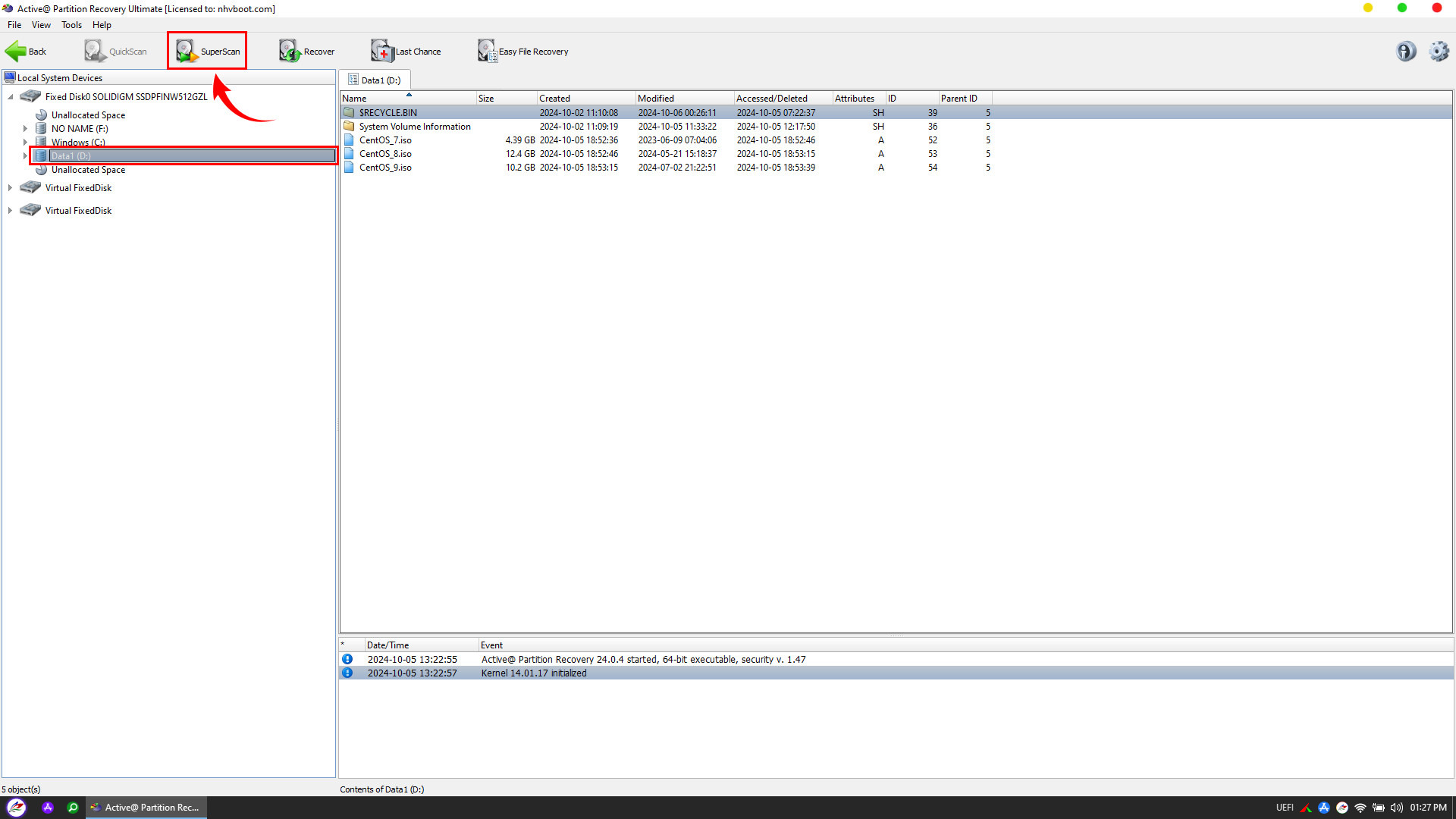Select the CentOS_8.iso file

pos(385,154)
